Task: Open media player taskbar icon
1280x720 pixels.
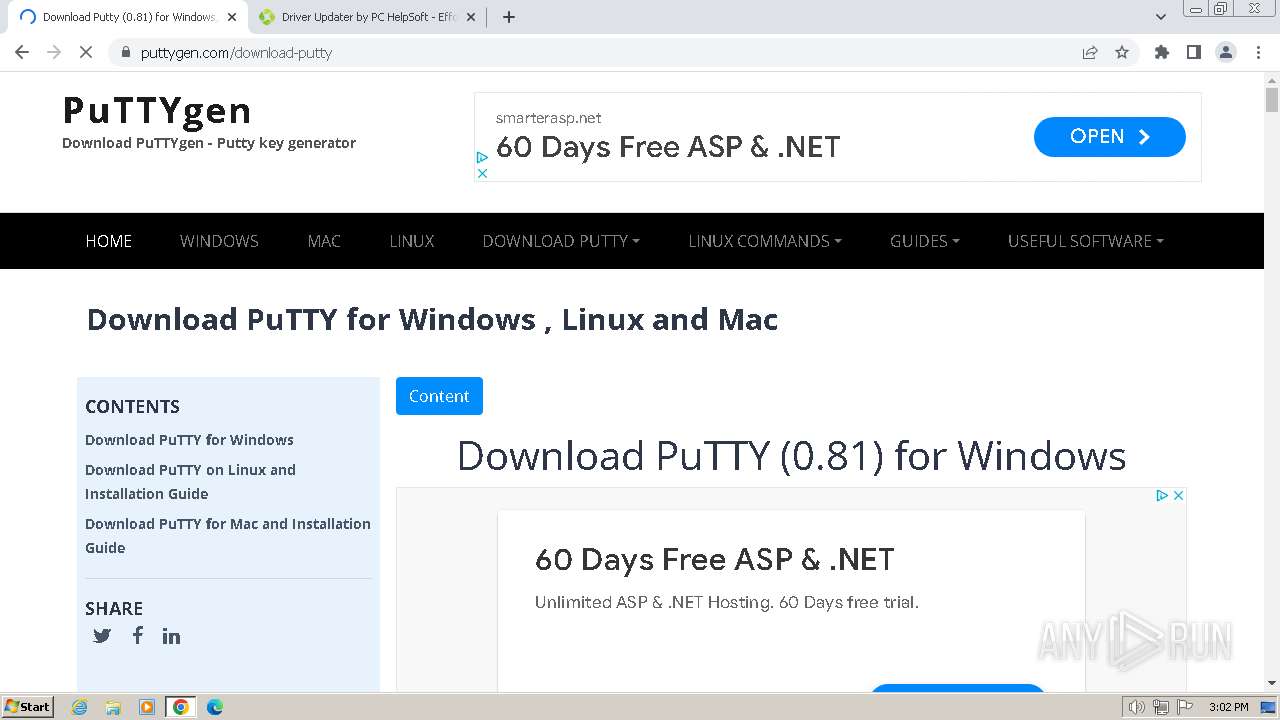Action: (147, 707)
